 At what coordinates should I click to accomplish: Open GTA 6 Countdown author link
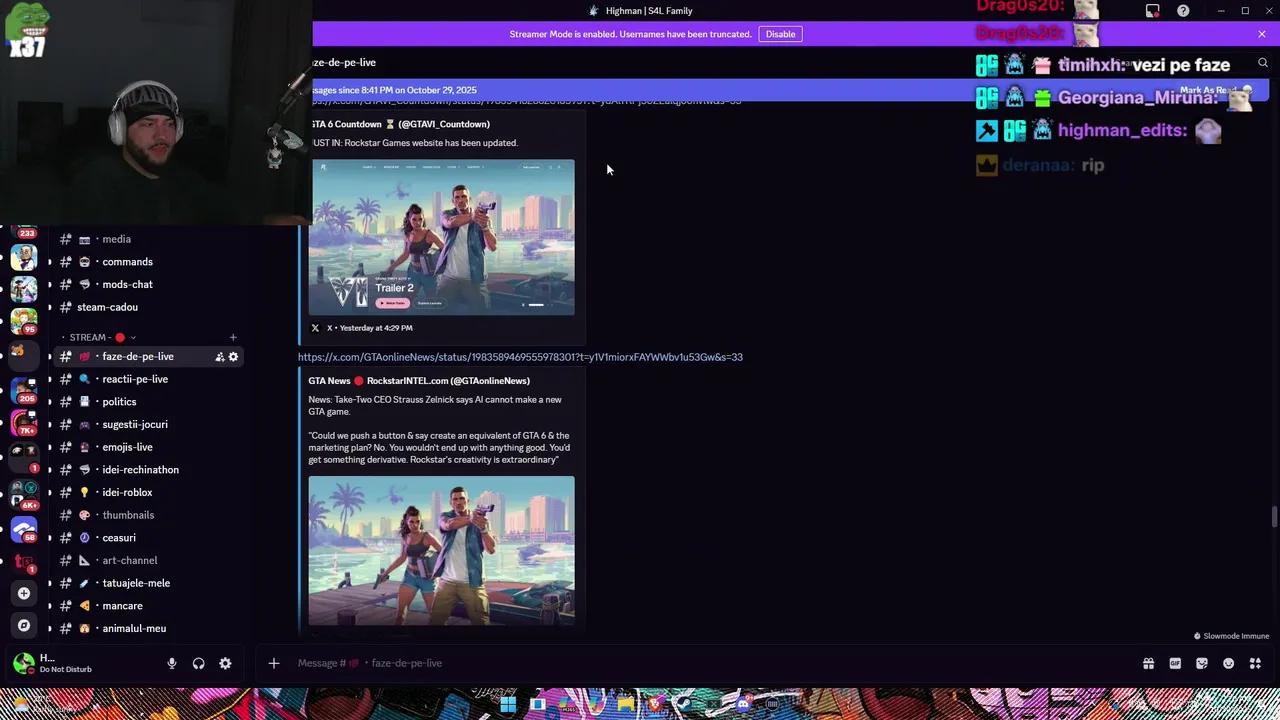click(400, 124)
